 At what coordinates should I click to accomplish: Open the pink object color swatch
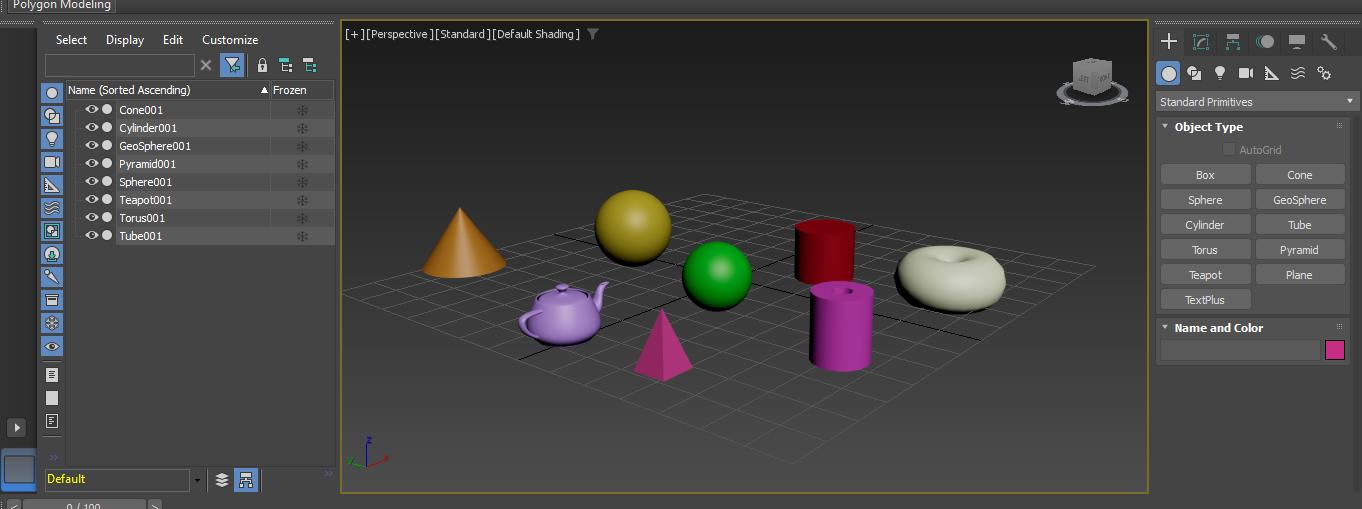pos(1335,350)
